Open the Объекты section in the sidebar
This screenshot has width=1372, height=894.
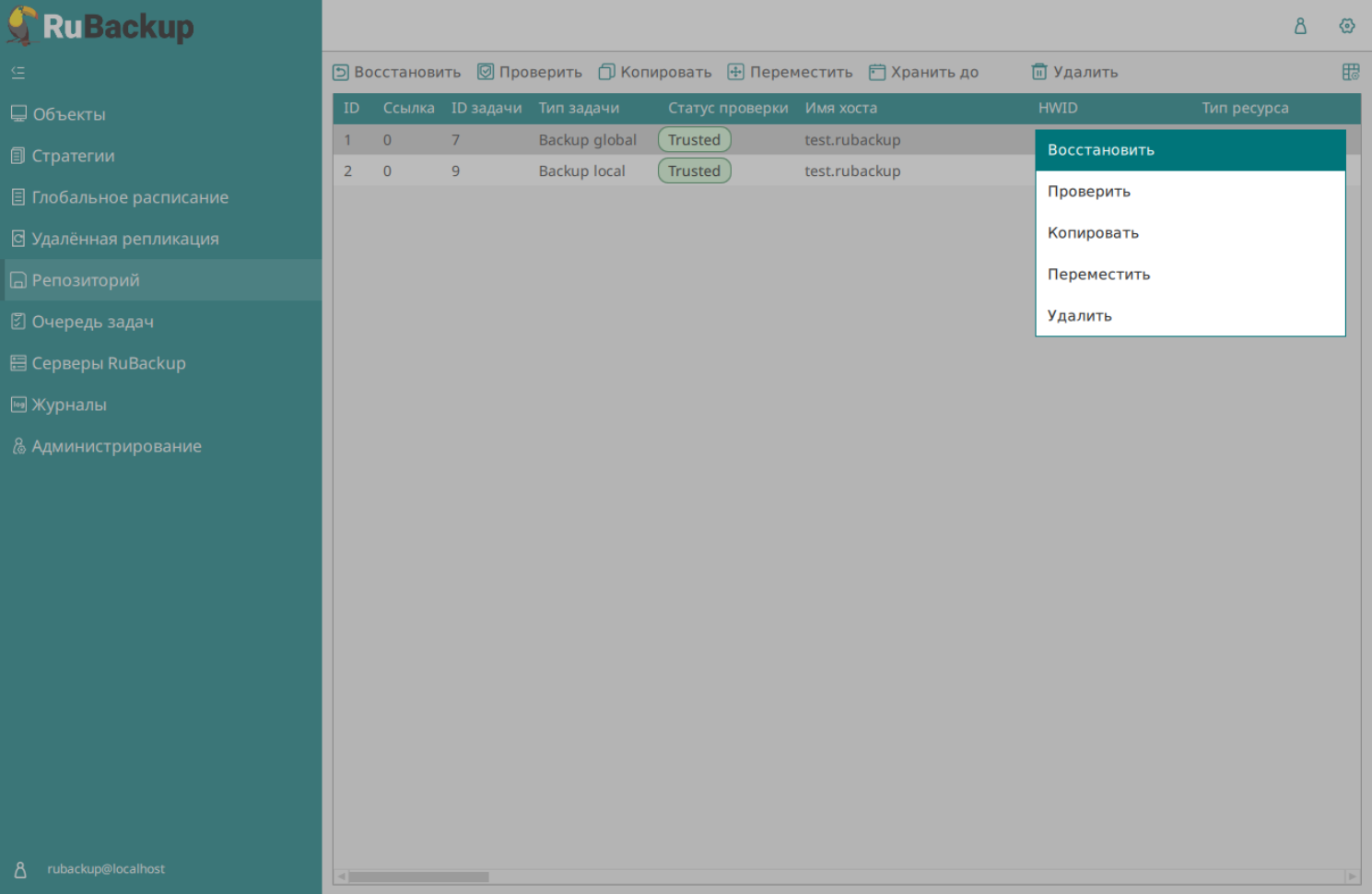point(69,114)
